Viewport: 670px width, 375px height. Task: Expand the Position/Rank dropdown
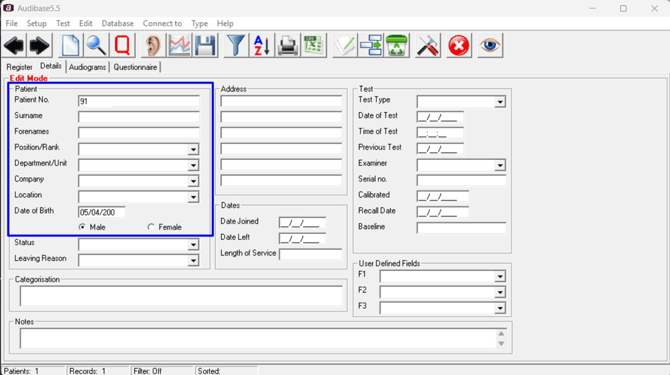tap(194, 149)
